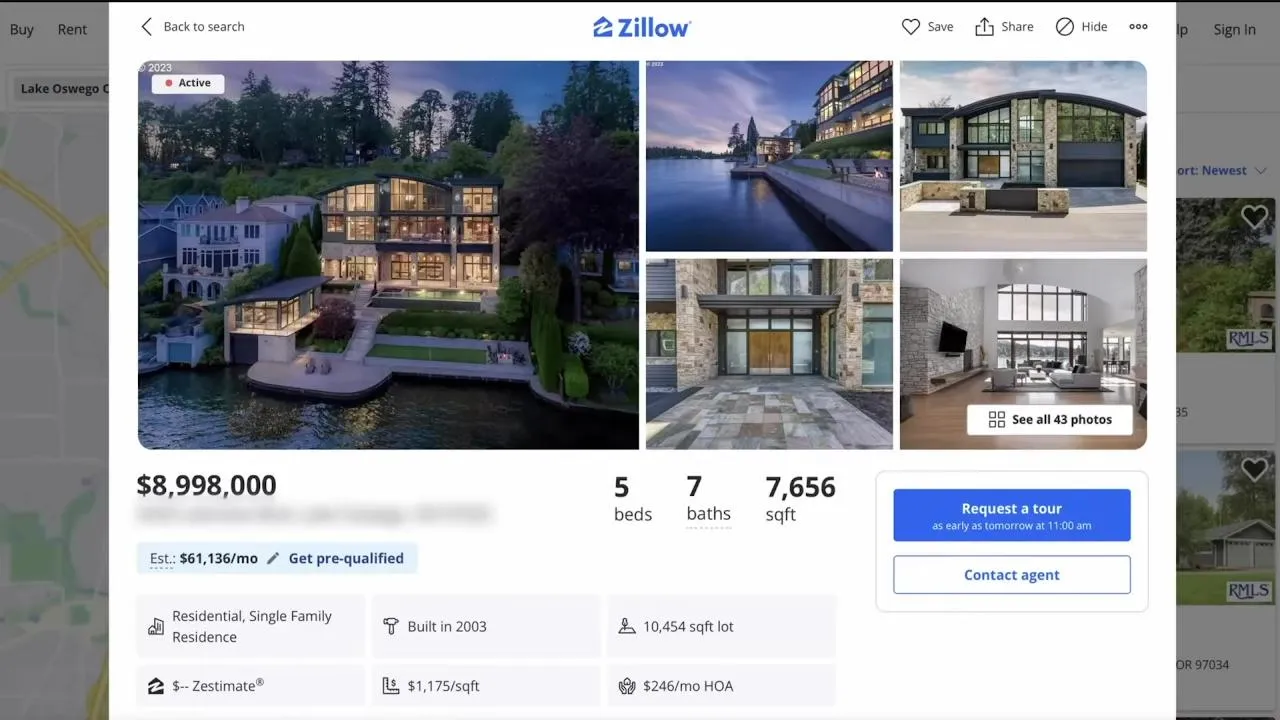Click the Back to search arrow

tap(146, 27)
